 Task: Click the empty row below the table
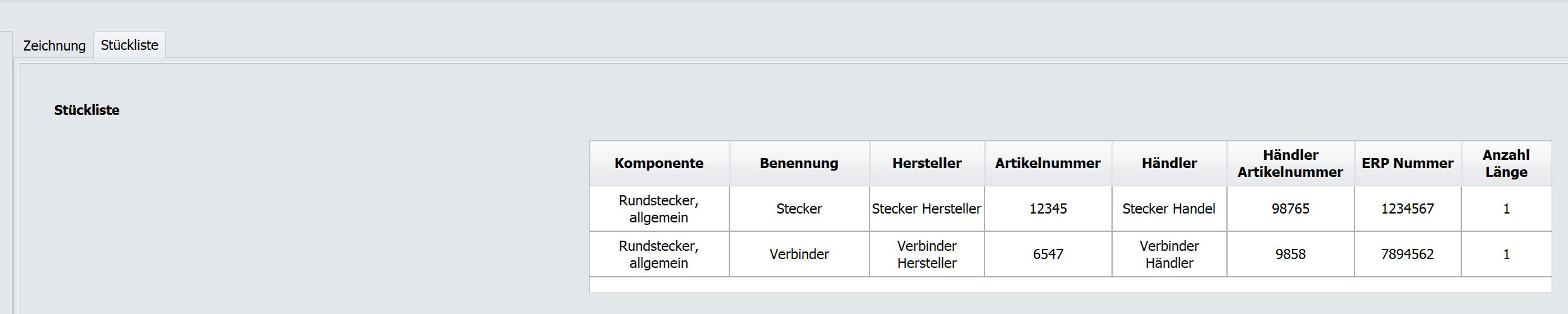click(1070, 285)
